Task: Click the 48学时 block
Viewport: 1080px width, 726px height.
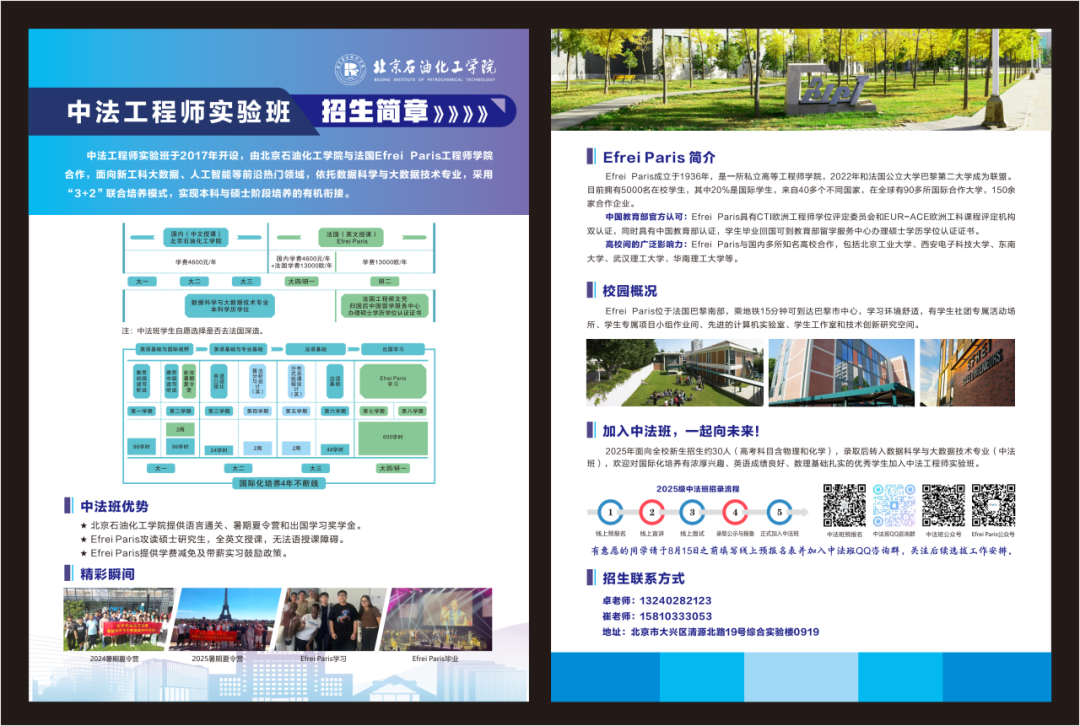Action: point(335,448)
